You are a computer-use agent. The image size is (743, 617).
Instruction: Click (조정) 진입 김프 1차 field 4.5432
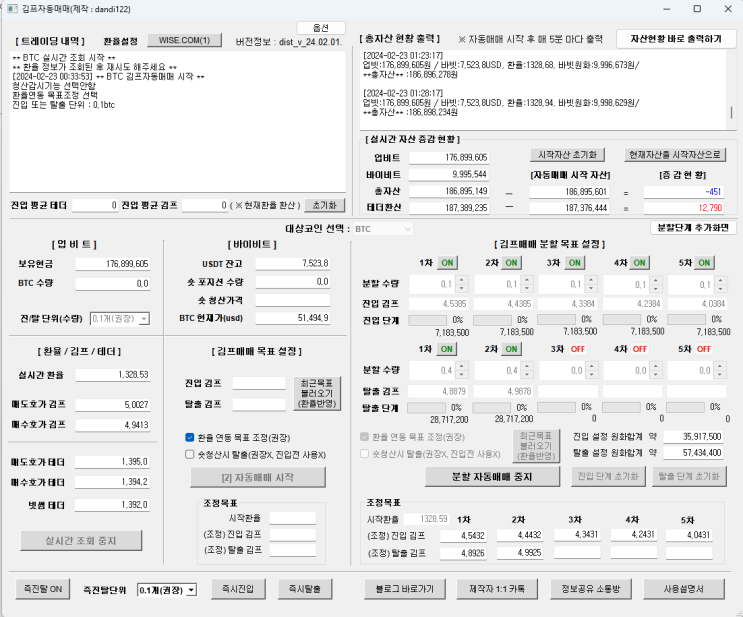pos(463,535)
